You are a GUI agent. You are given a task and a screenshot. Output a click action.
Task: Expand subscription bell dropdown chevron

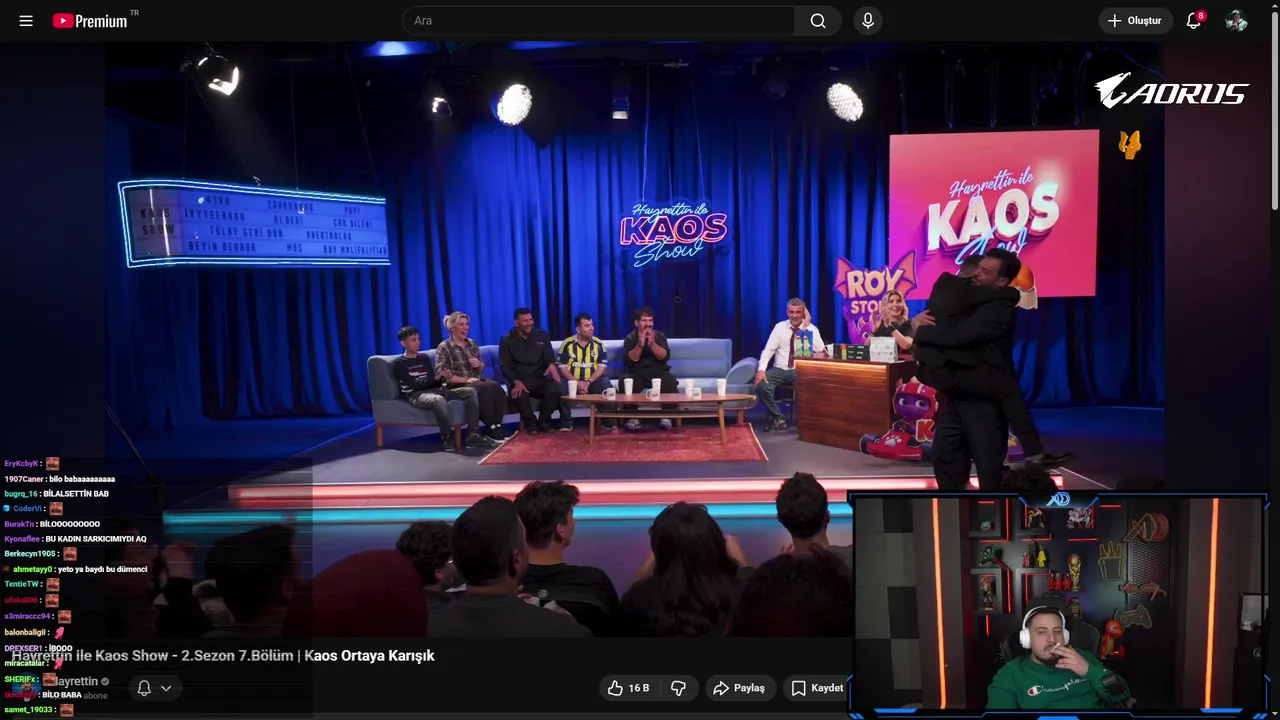point(166,688)
